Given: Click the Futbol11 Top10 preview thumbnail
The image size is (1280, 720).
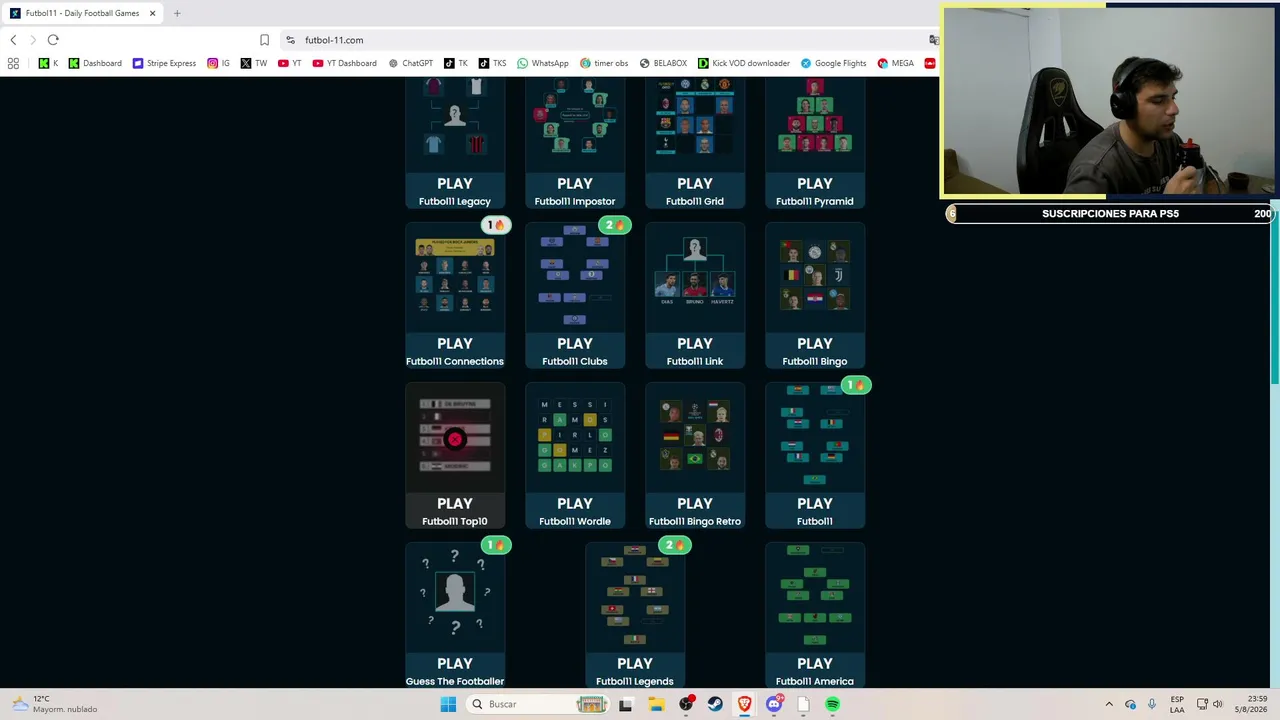Looking at the screenshot, I should (455, 435).
